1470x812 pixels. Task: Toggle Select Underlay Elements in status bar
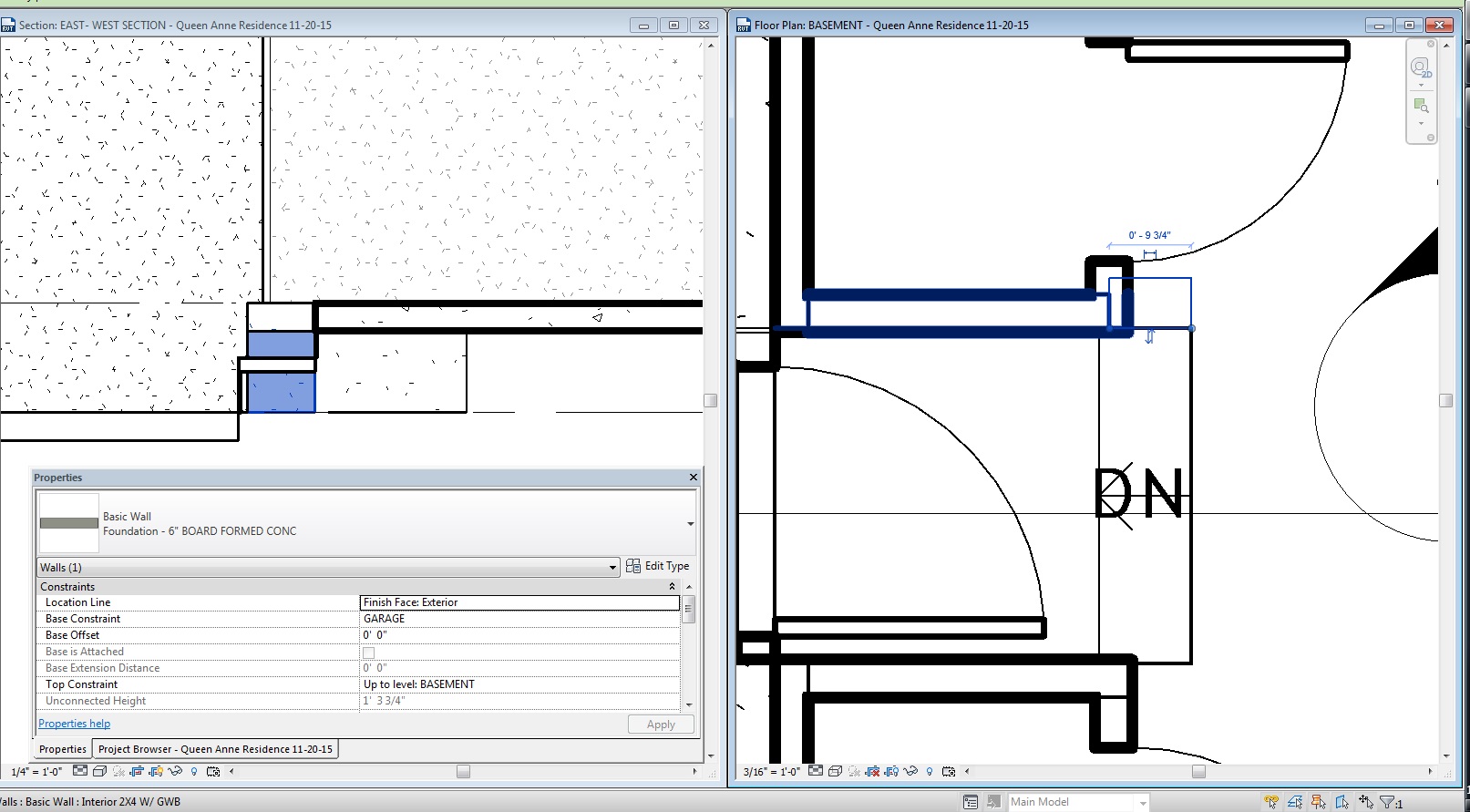click(x=1295, y=802)
